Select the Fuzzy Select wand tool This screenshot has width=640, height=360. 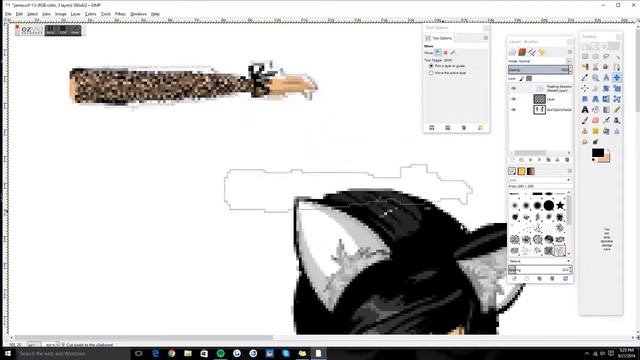pyautogui.click(x=617, y=56)
